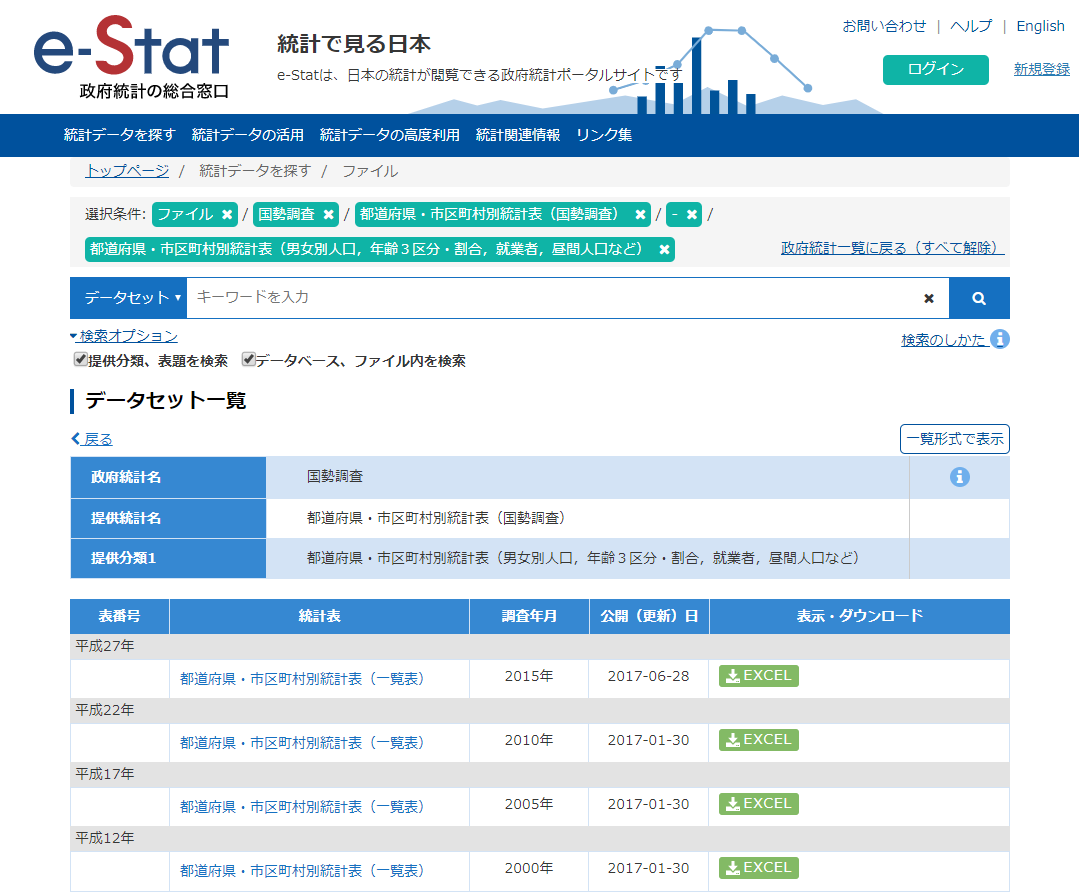Viewport: 1079px width, 893px height.
Task: Download the 2015年 EXCEL file
Action: point(759,676)
